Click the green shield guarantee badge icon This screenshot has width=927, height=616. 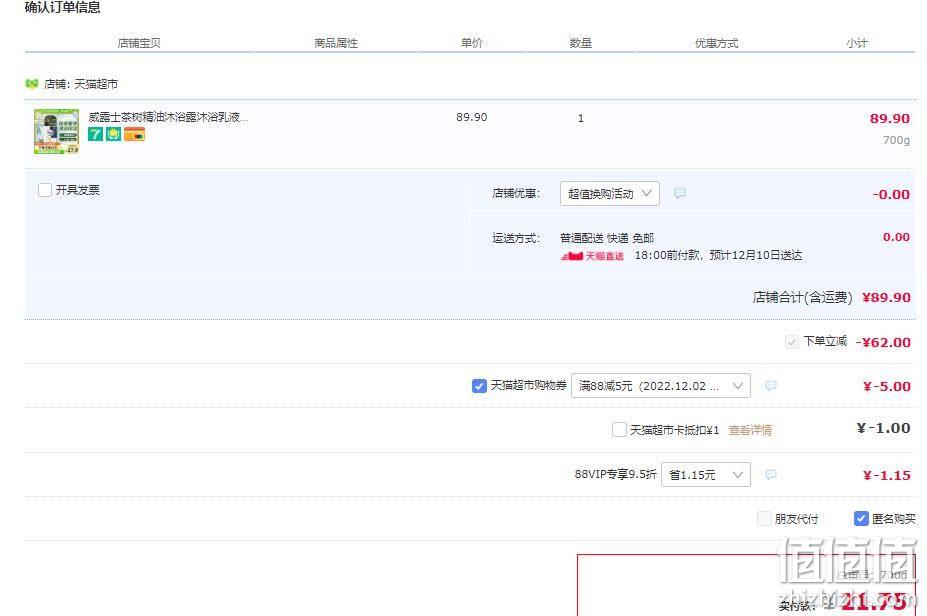pos(114,135)
